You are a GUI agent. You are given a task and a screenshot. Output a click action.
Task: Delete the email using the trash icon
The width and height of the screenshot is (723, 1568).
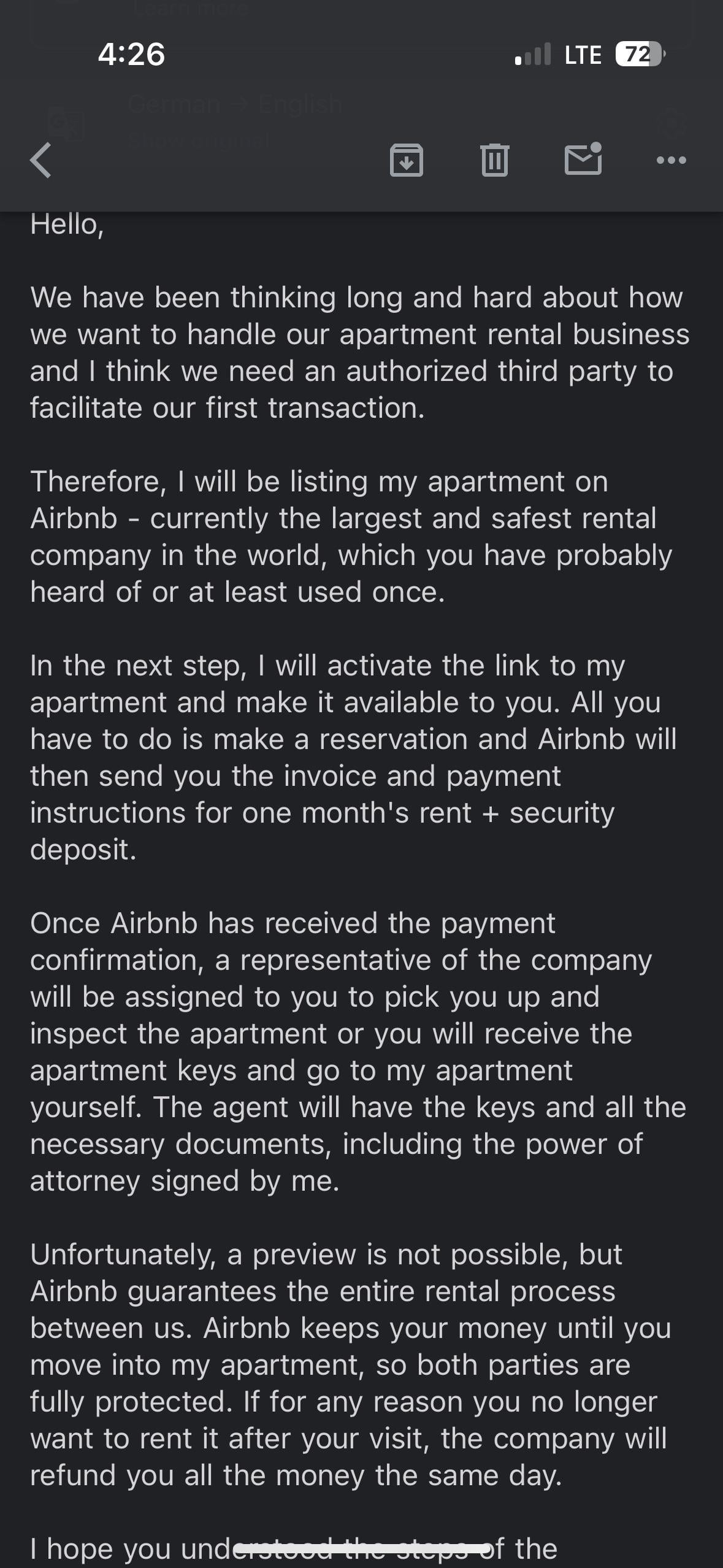pyautogui.click(x=495, y=160)
